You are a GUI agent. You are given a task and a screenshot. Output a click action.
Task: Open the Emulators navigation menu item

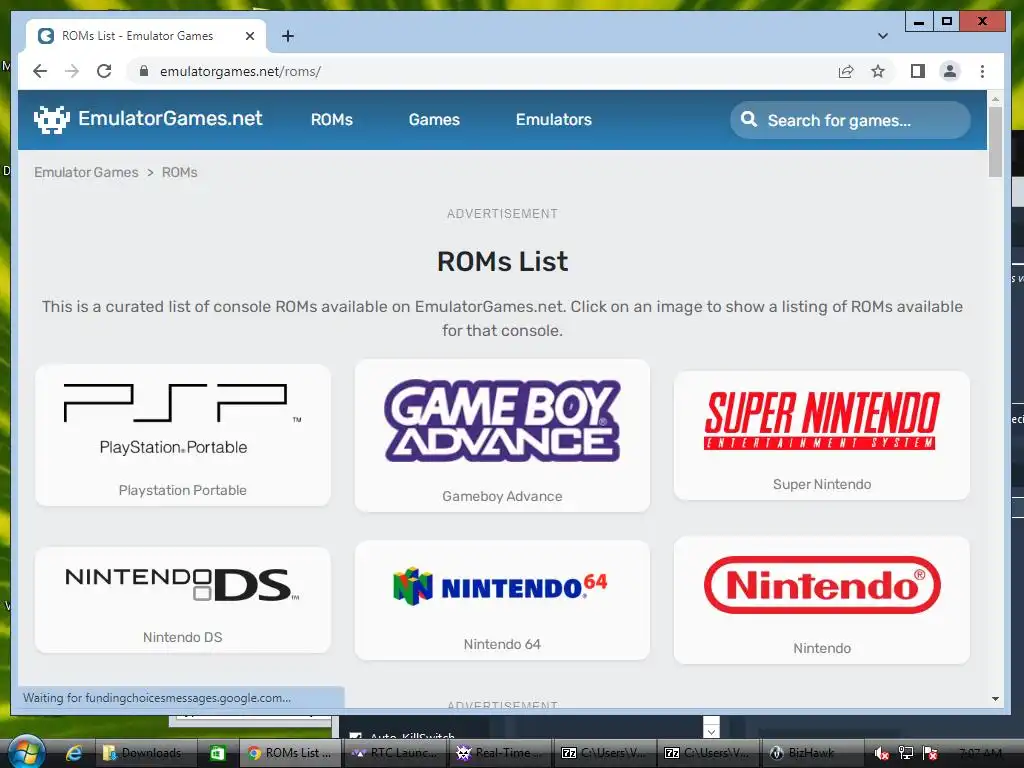click(554, 120)
